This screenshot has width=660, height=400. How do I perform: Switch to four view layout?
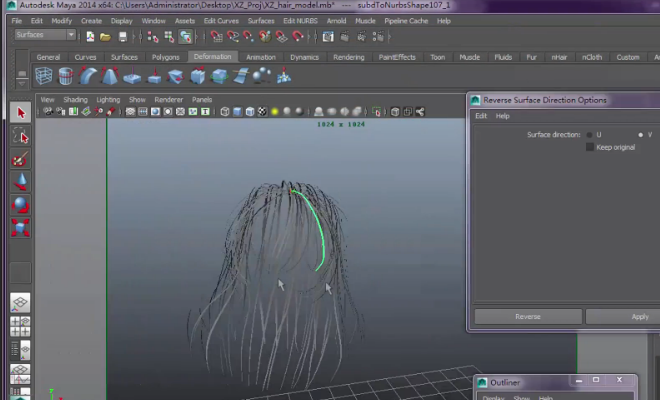21,326
